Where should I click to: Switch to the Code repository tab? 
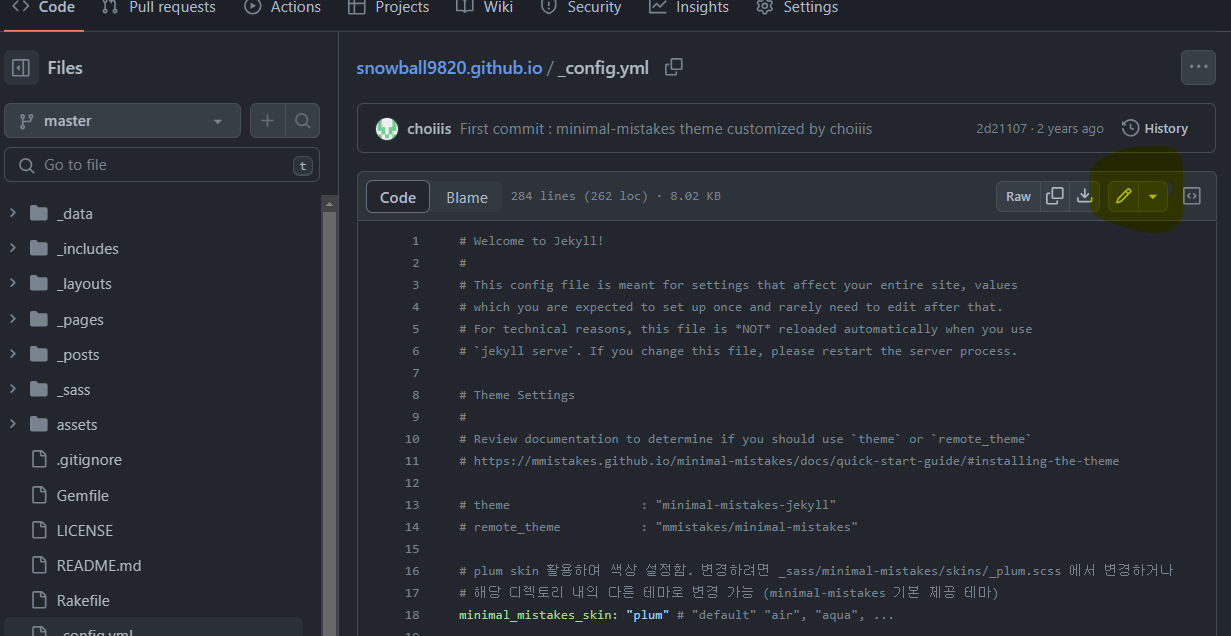click(x=44, y=7)
